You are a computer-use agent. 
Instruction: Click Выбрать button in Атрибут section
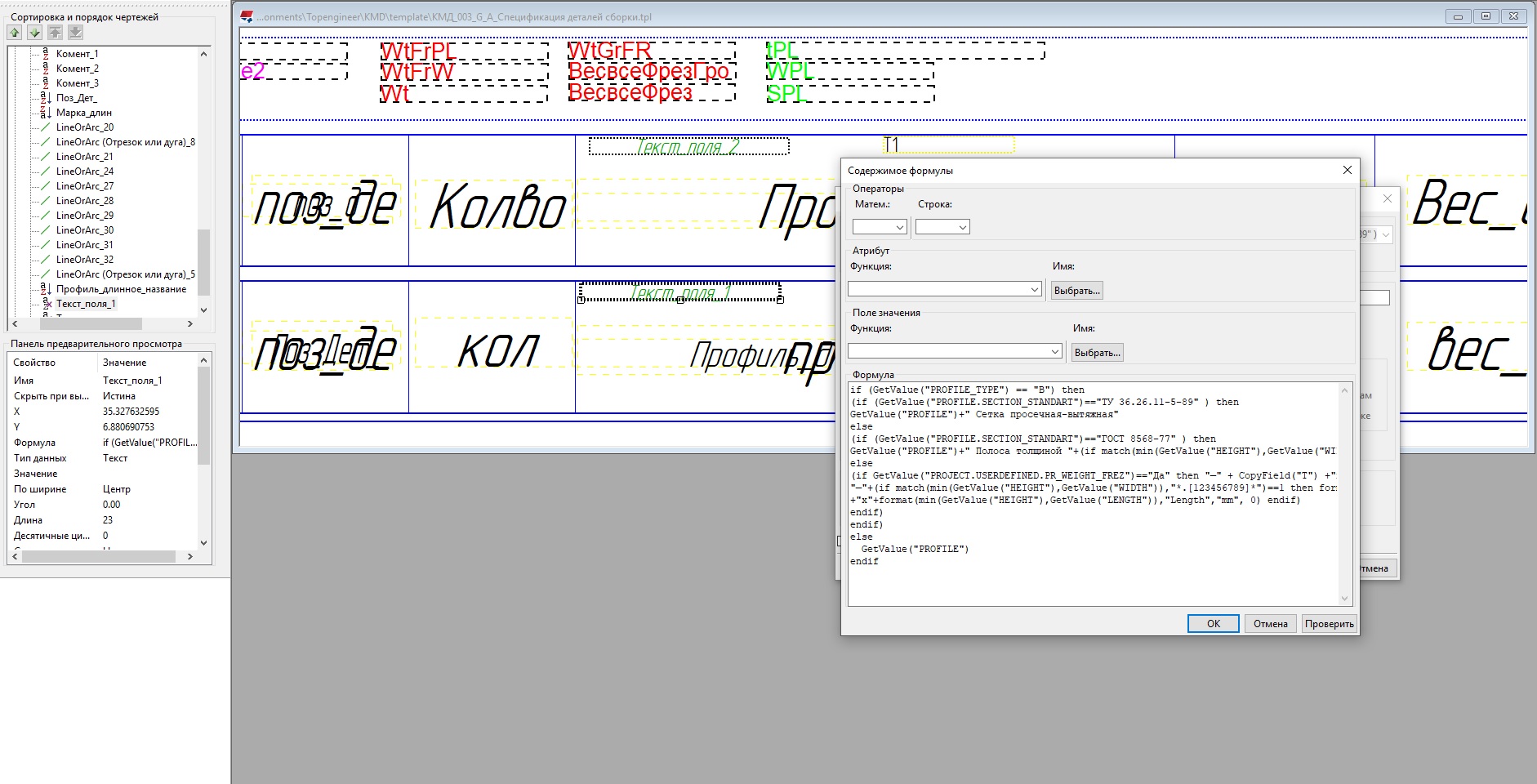1076,291
